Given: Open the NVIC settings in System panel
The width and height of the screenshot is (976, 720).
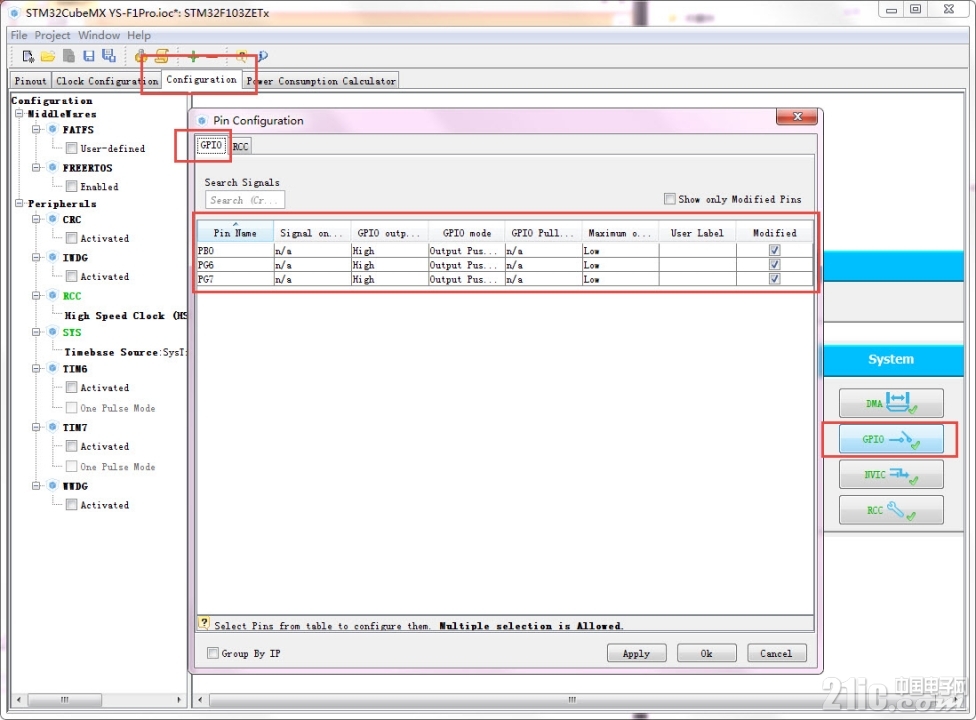Looking at the screenshot, I should tap(891, 474).
